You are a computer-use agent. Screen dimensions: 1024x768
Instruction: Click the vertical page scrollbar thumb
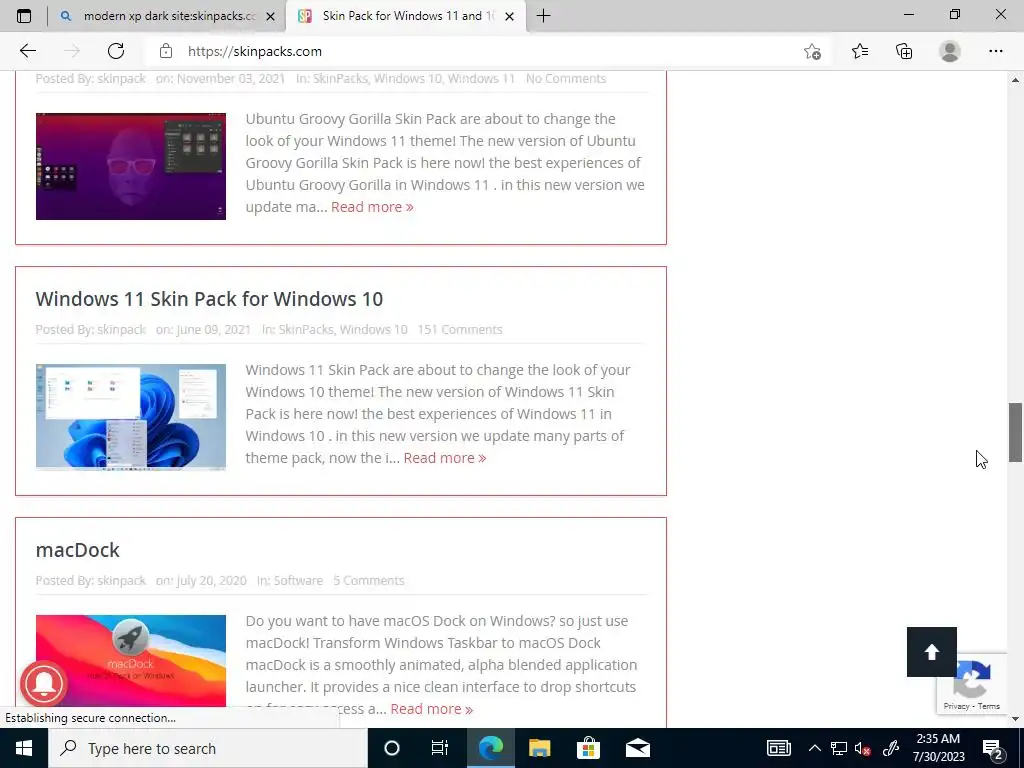click(x=1016, y=432)
